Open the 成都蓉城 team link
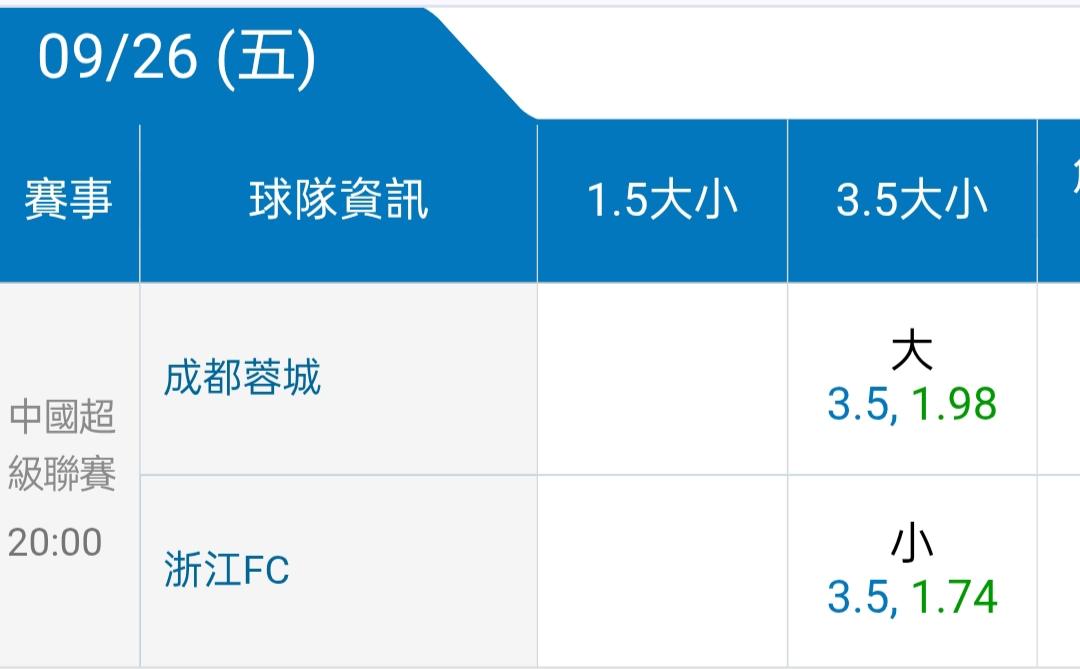Viewport: 1080px width, 669px height. 242,379
